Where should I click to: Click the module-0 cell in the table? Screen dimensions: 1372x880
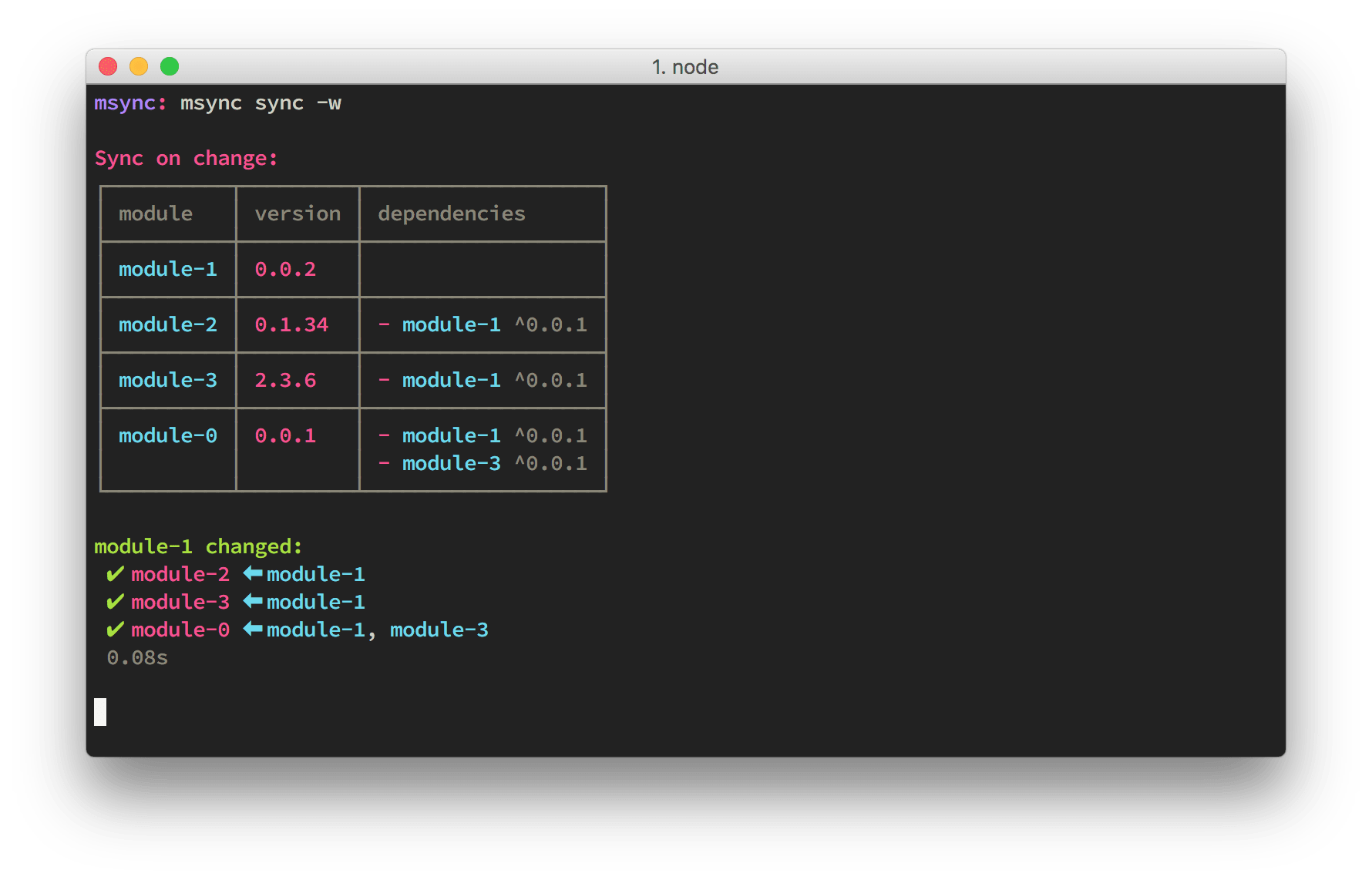[x=168, y=435]
